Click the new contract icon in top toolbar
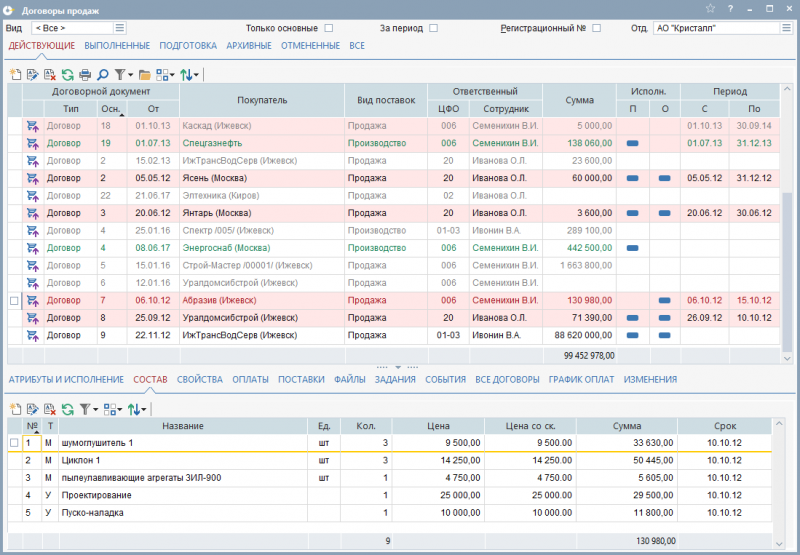The height and width of the screenshot is (555, 800). [15, 75]
